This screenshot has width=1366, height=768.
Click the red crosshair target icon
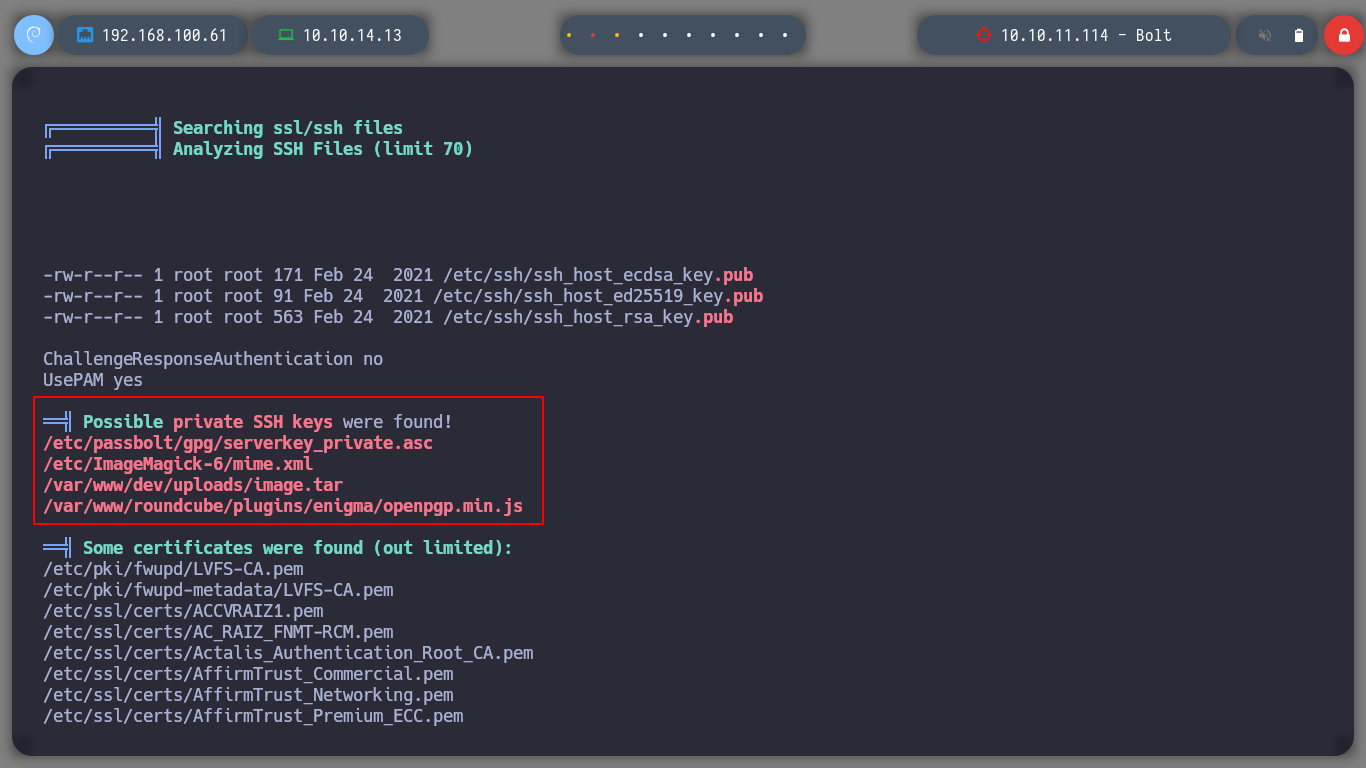tap(983, 35)
